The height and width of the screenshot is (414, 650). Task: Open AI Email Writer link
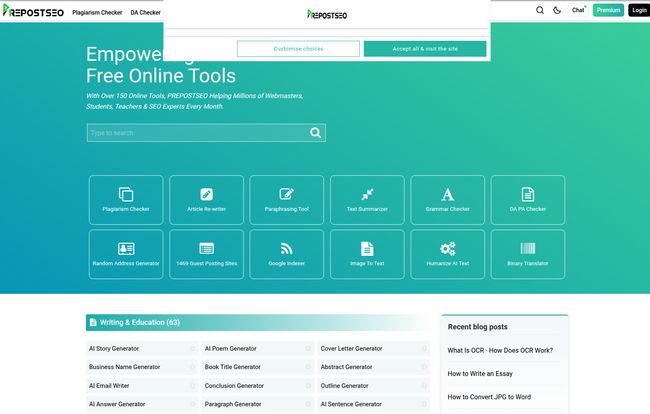109,385
